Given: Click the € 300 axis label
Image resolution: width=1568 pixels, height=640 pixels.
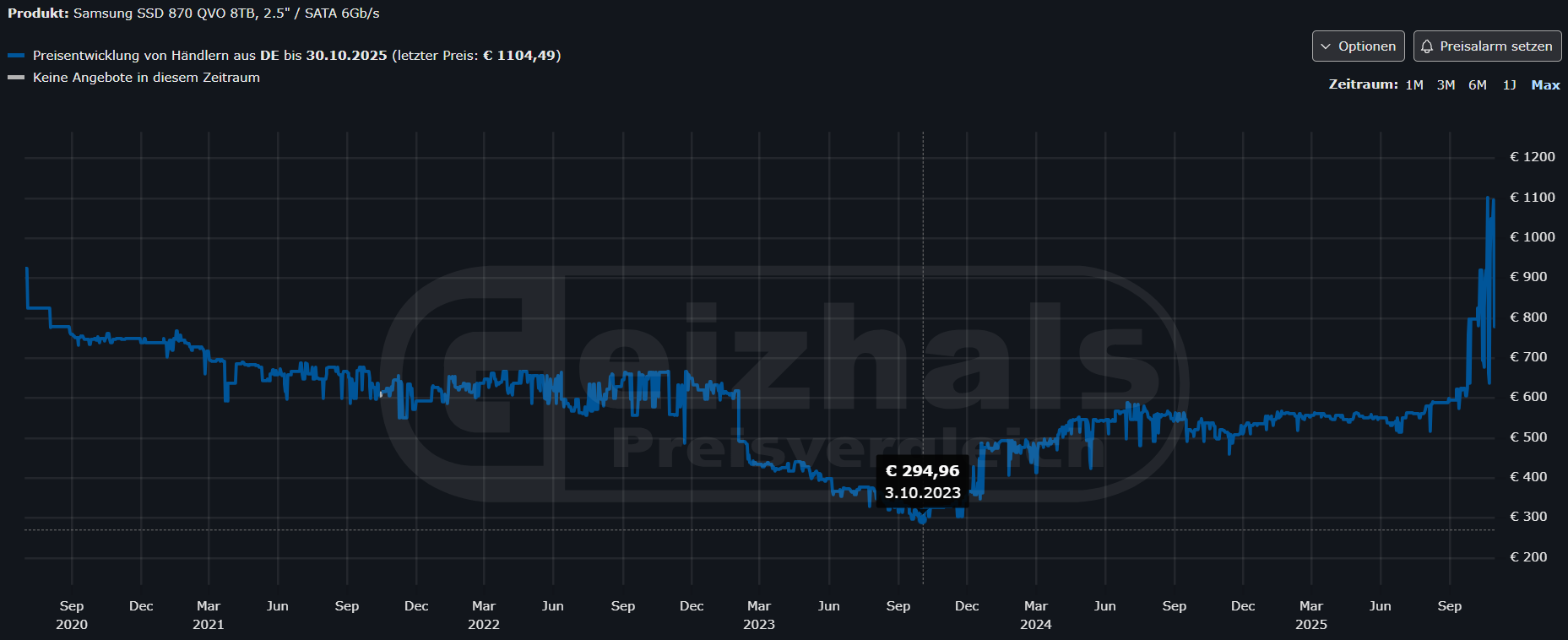Looking at the screenshot, I should (x=1528, y=517).
